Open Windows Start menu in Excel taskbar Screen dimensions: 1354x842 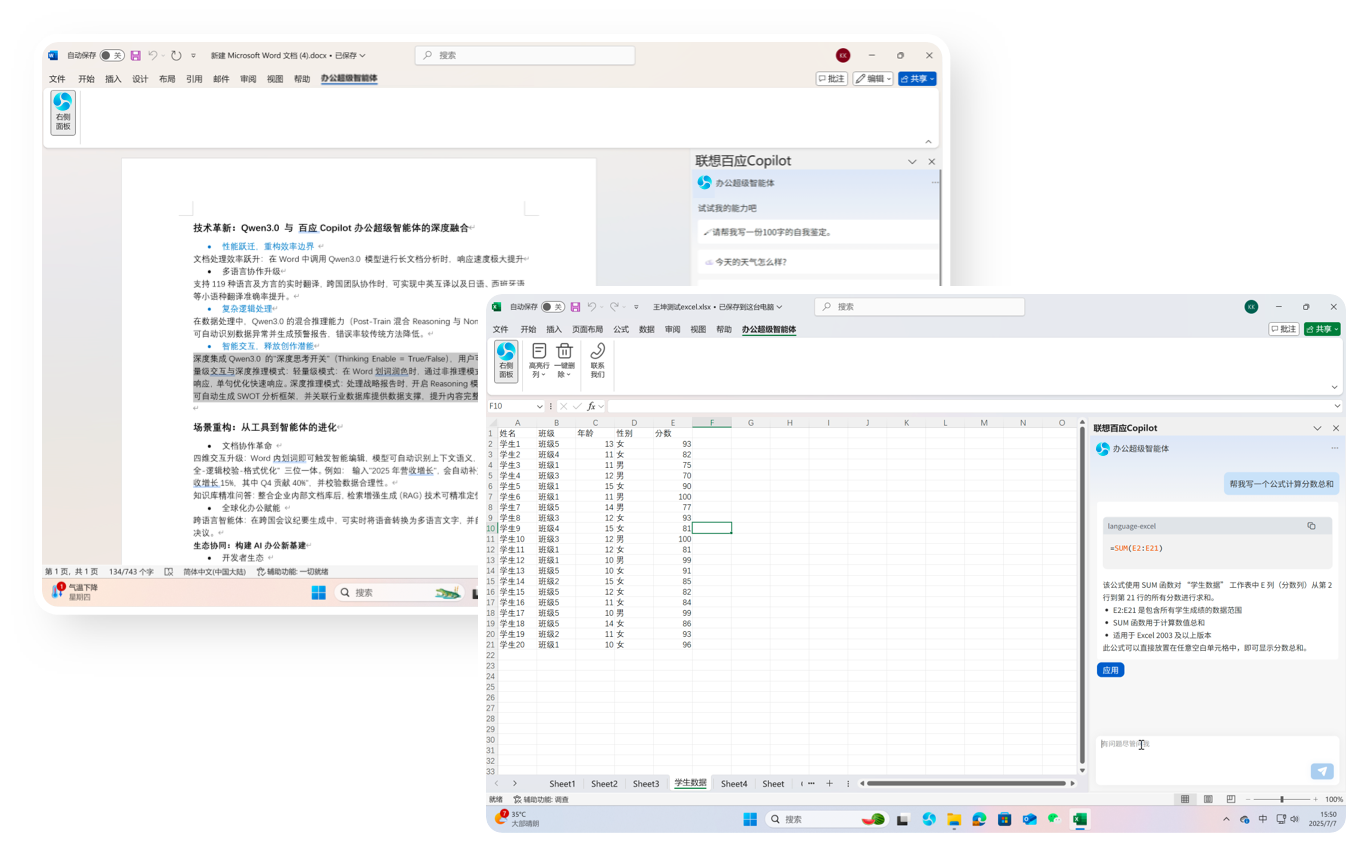pyautogui.click(x=750, y=819)
